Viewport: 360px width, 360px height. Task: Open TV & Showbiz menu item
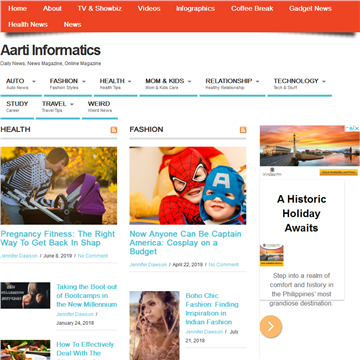100,9
